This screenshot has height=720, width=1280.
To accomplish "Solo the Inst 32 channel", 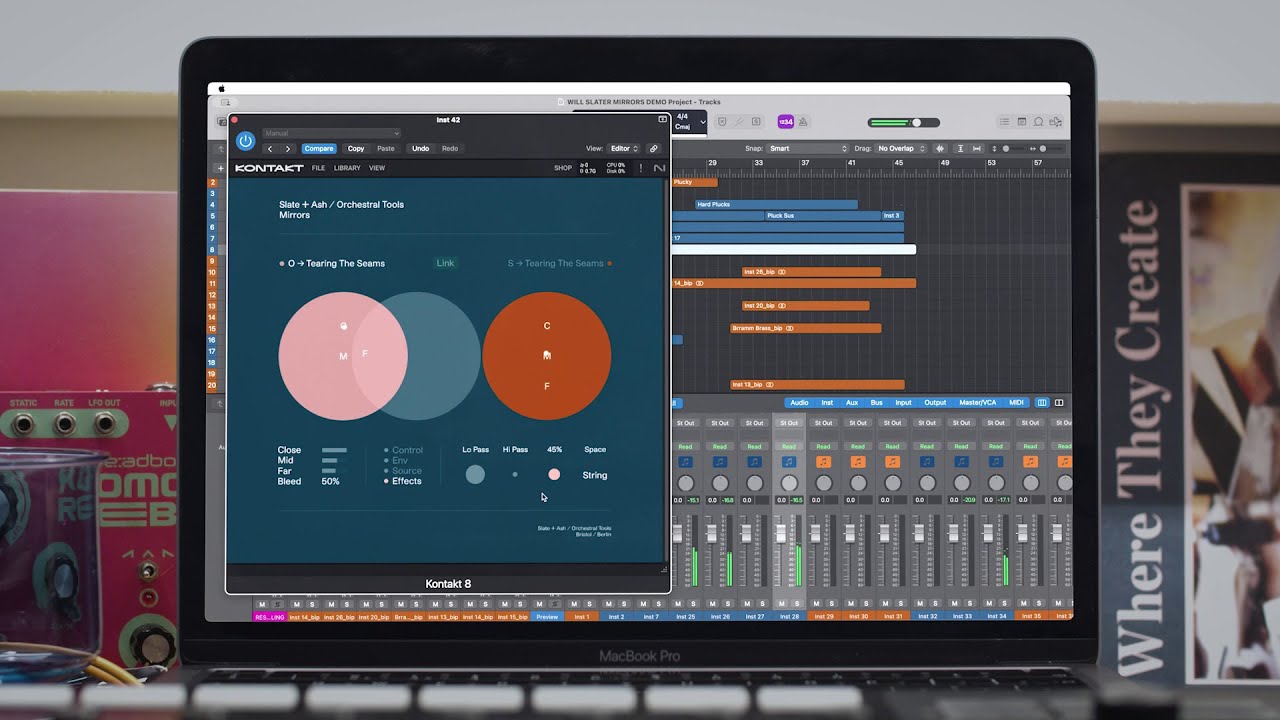I will pyautogui.click(x=933, y=604).
